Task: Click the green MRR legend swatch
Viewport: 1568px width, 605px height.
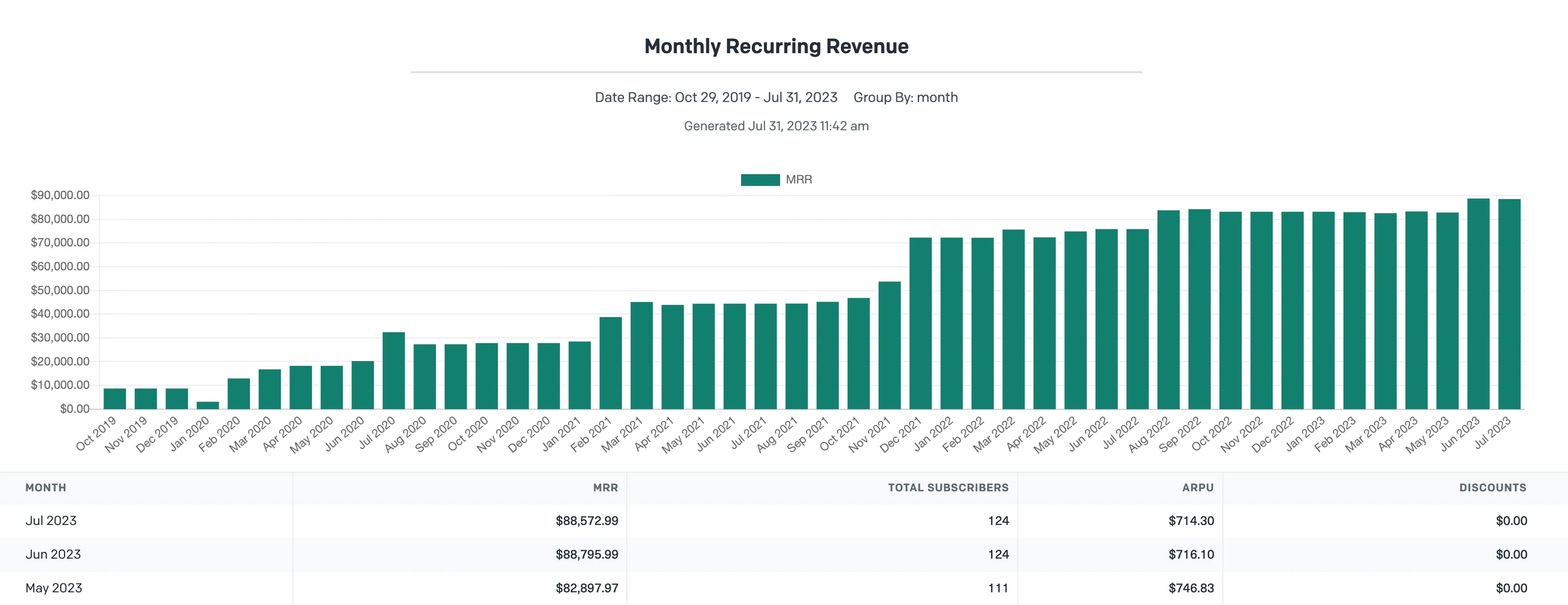Action: click(x=760, y=180)
